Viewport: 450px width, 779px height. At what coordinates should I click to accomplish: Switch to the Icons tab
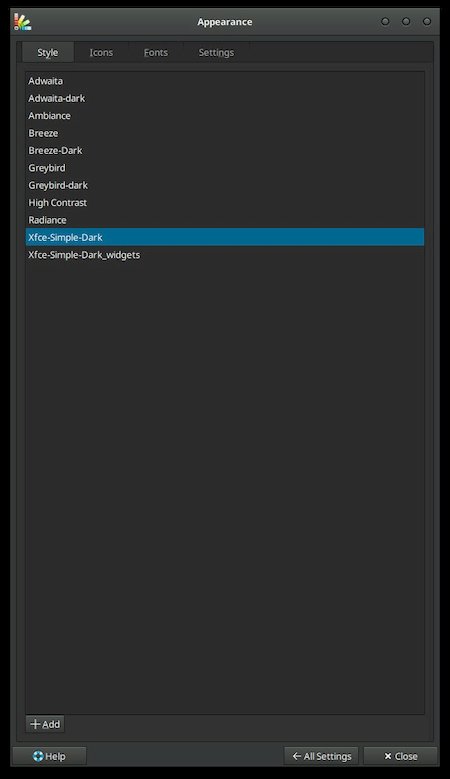101,52
